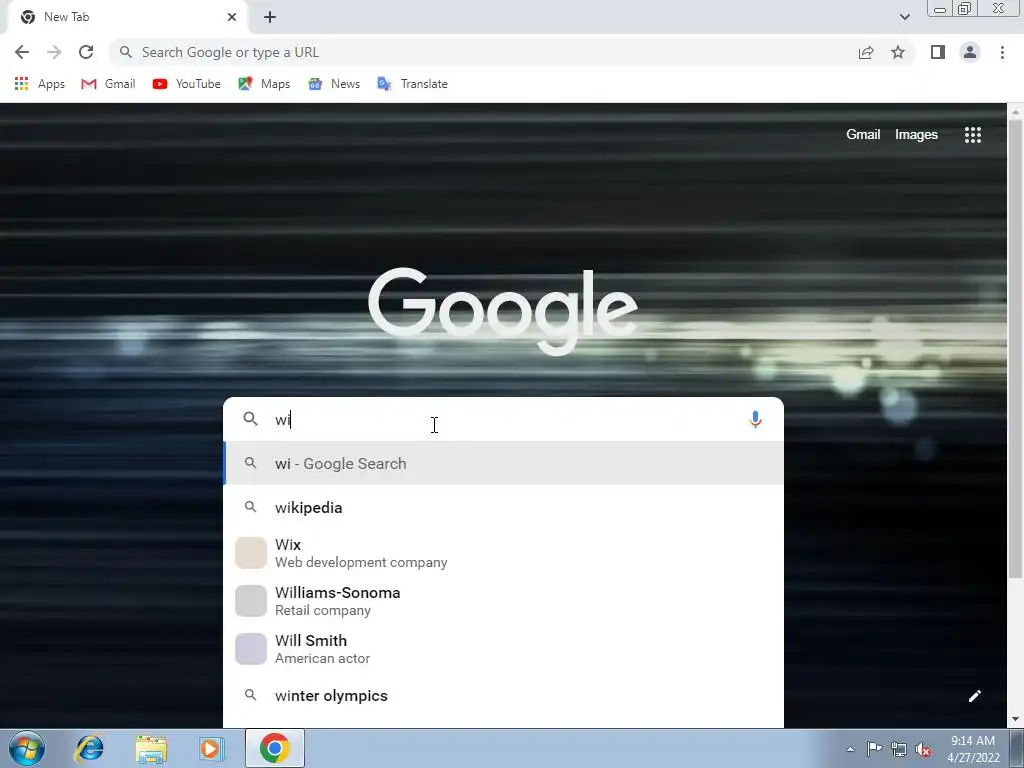Viewport: 1024px width, 768px height.
Task: Click the scrollbar down arrow
Action: point(1015,719)
